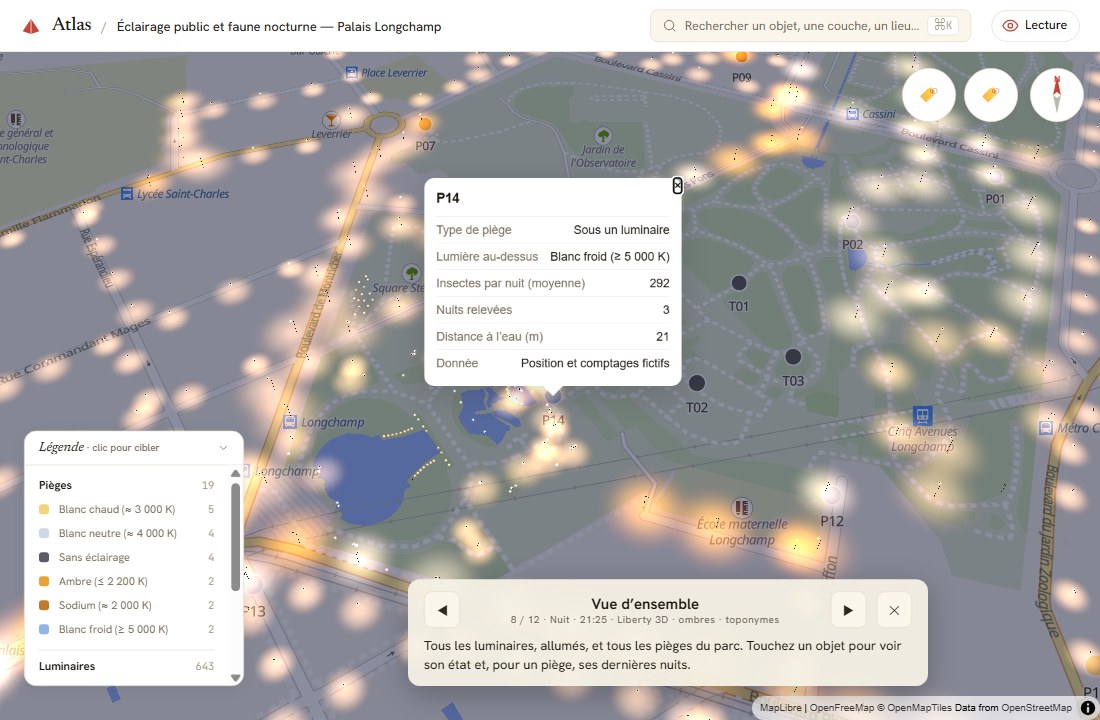Select the P07 orange trap marker
This screenshot has width=1100, height=720.
coord(425,124)
